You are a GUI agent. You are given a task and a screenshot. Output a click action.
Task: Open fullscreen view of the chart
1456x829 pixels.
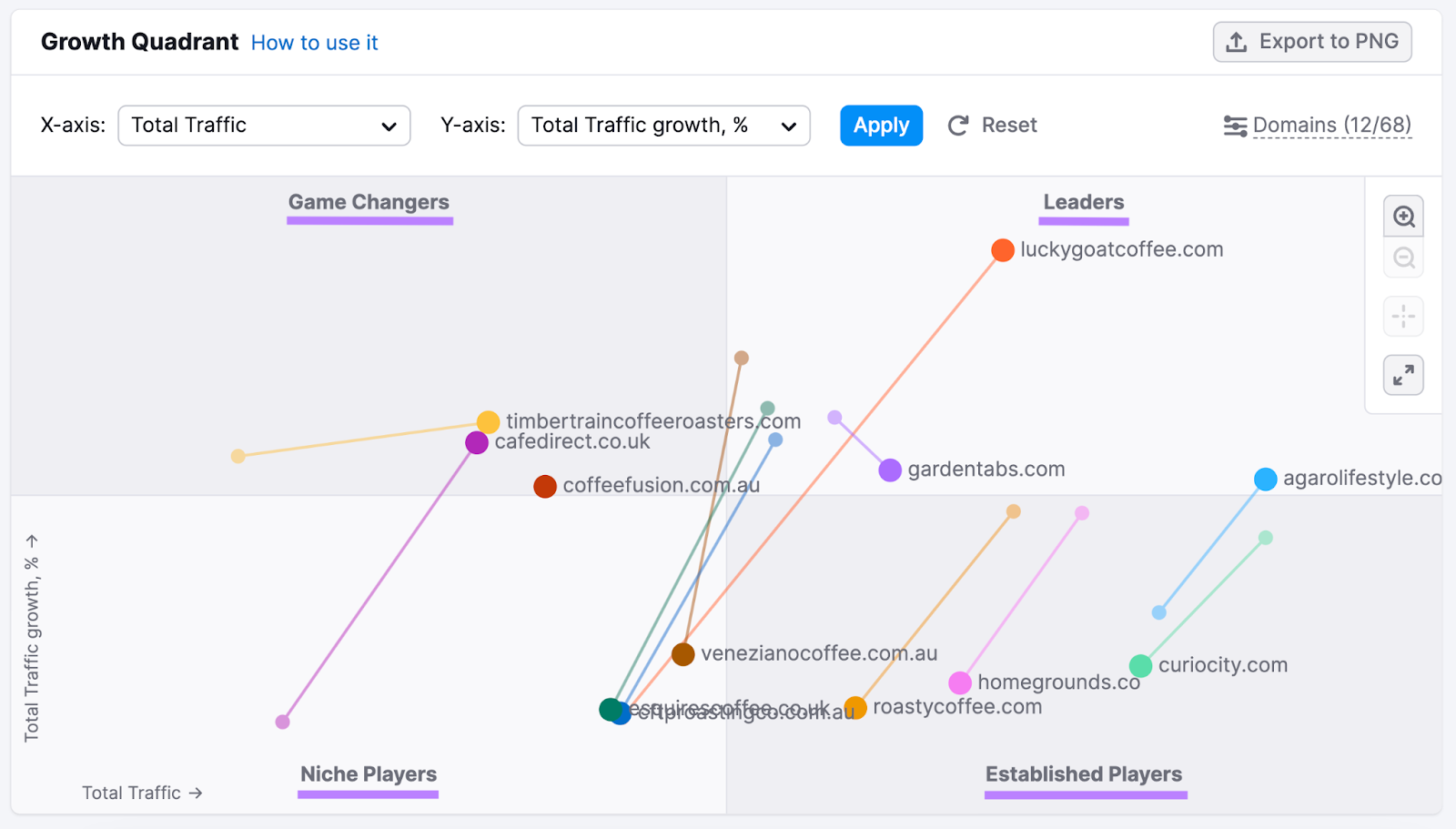coord(1403,374)
